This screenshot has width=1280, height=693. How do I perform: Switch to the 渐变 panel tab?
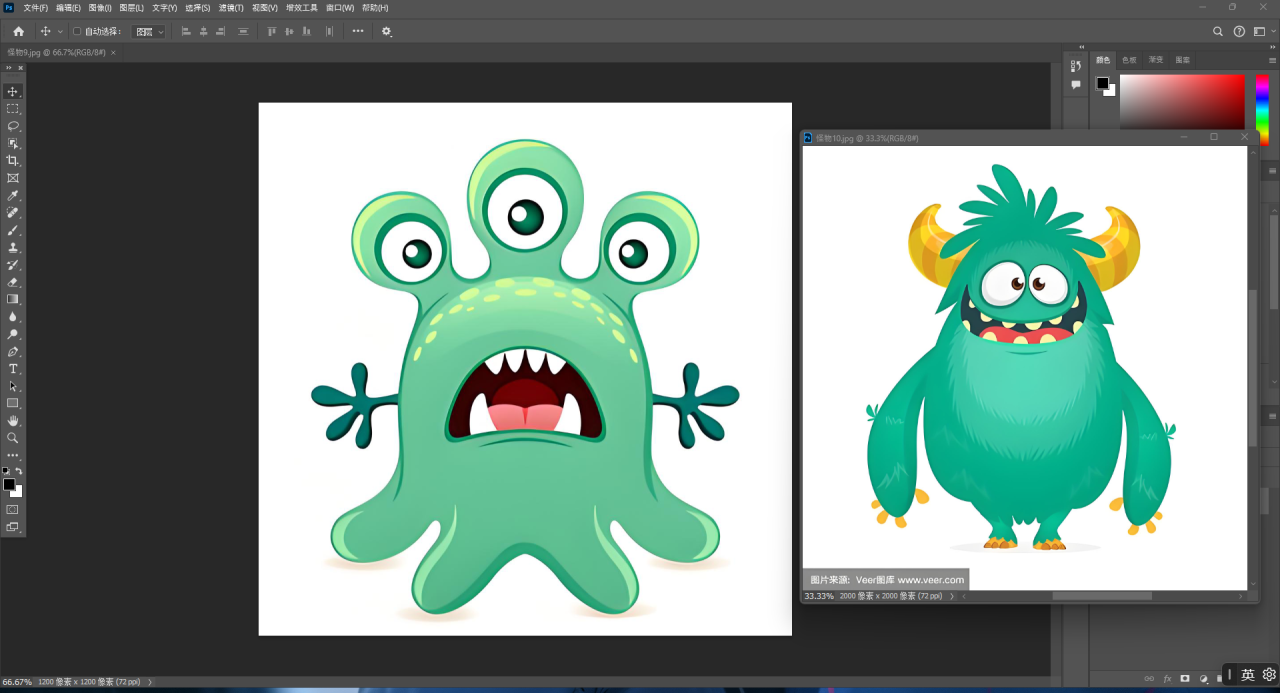pyautogui.click(x=1156, y=60)
